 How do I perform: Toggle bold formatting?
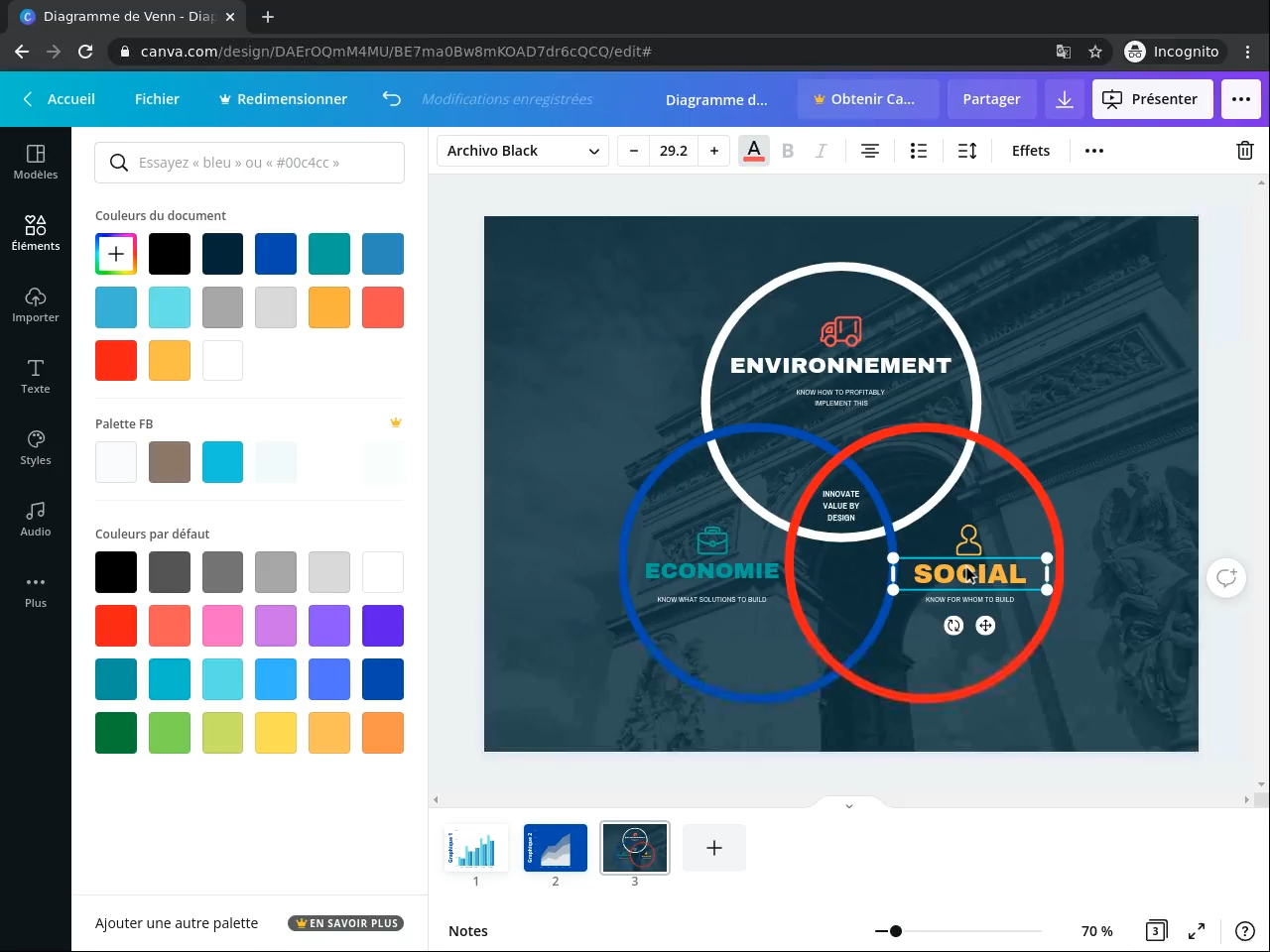788,151
